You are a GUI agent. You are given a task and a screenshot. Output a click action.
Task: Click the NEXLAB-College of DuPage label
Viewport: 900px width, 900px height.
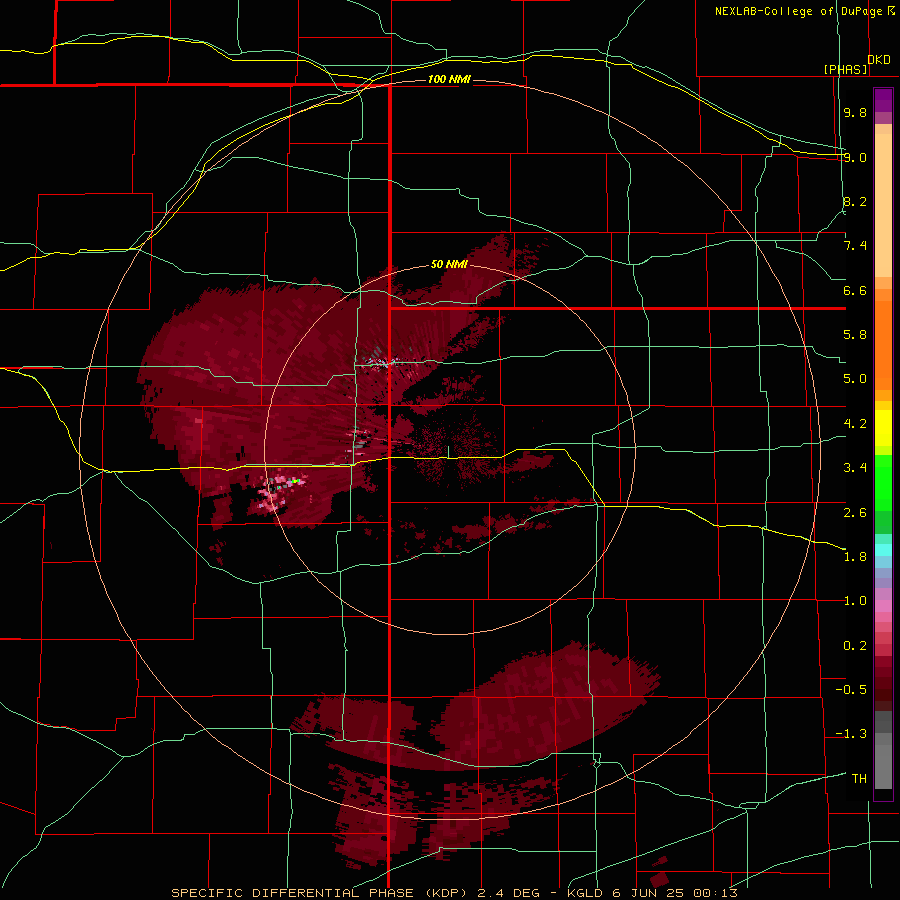click(x=799, y=11)
